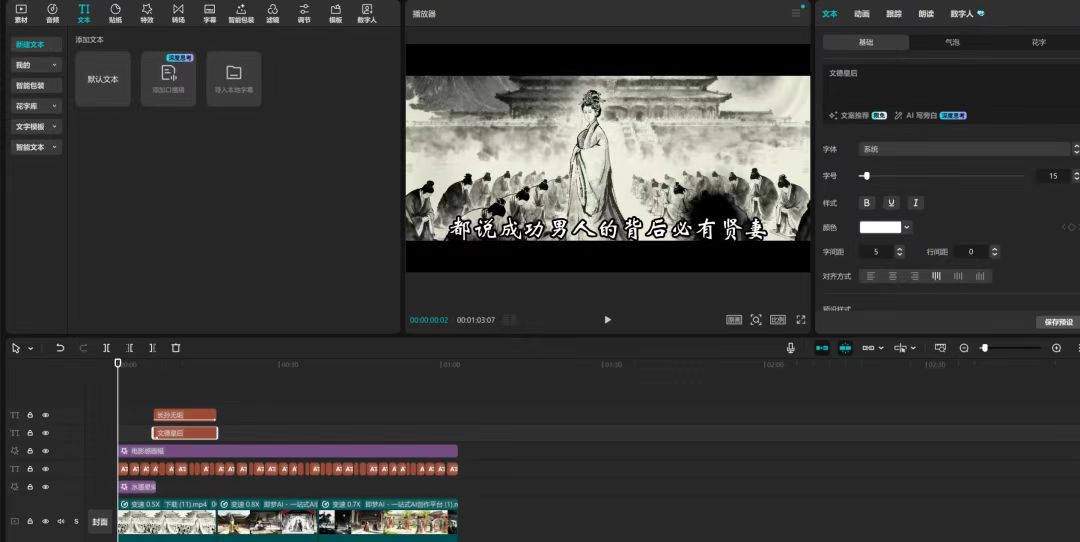The height and width of the screenshot is (542, 1080).
Task: Toggle underline text style U
Action: [x=891, y=203]
